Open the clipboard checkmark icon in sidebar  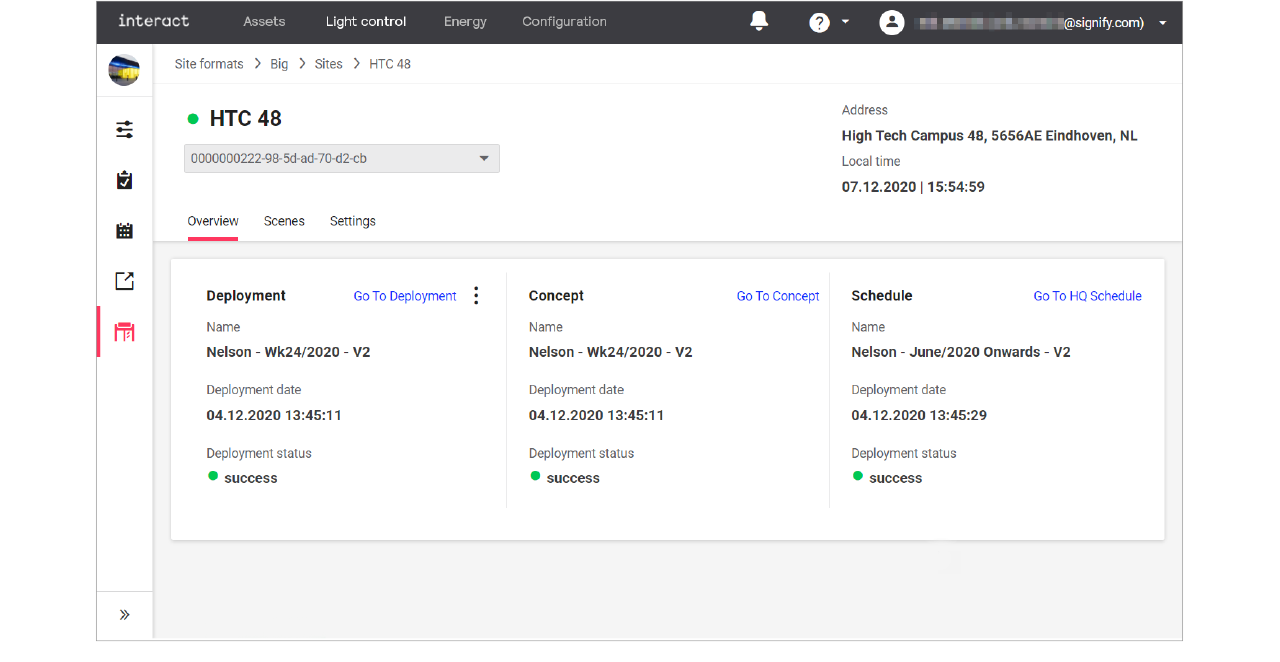(124, 180)
